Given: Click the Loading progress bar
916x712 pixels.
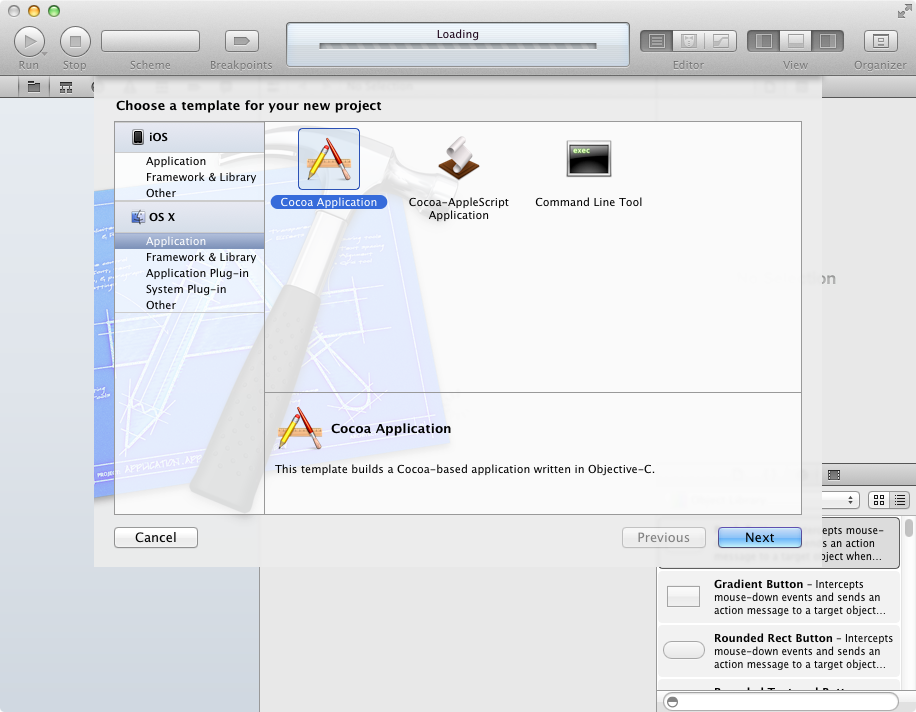Looking at the screenshot, I should coord(457,46).
